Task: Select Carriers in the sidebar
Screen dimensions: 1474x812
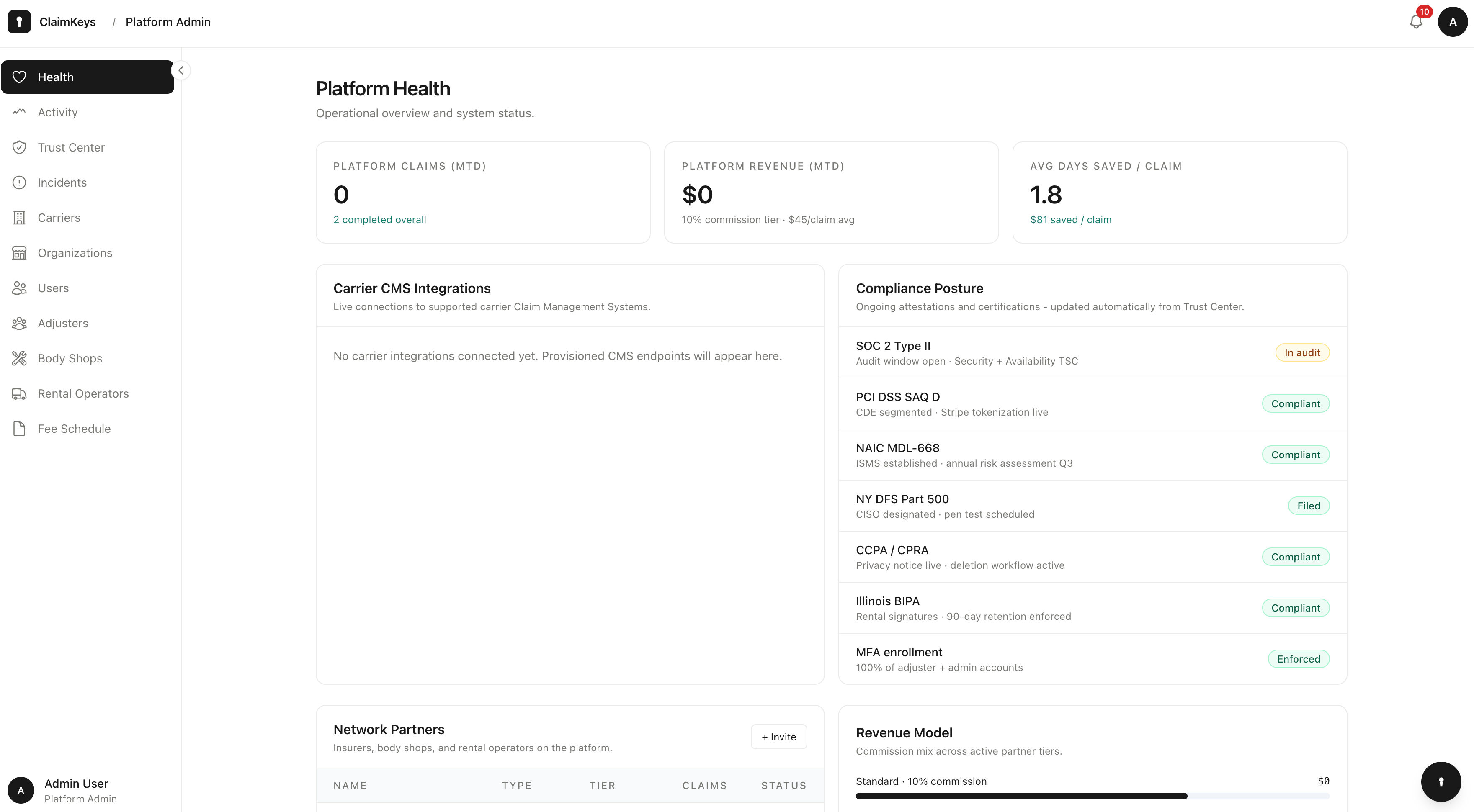Action: tap(88, 217)
